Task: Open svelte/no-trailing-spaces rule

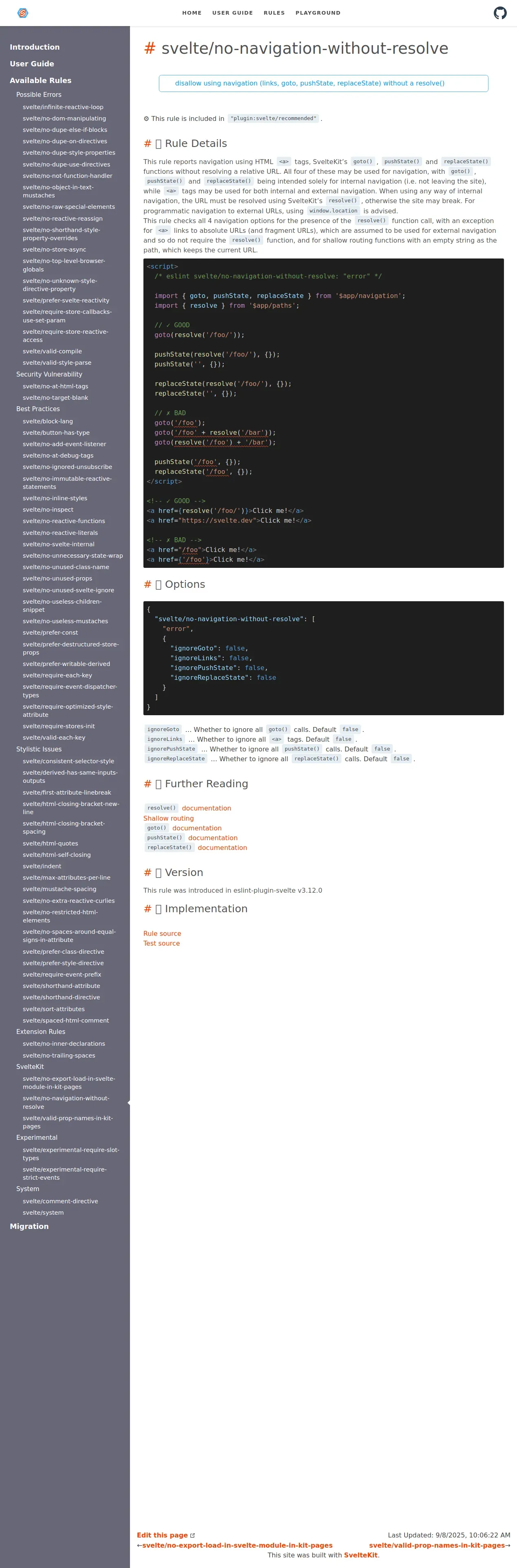Action: (x=59, y=1056)
